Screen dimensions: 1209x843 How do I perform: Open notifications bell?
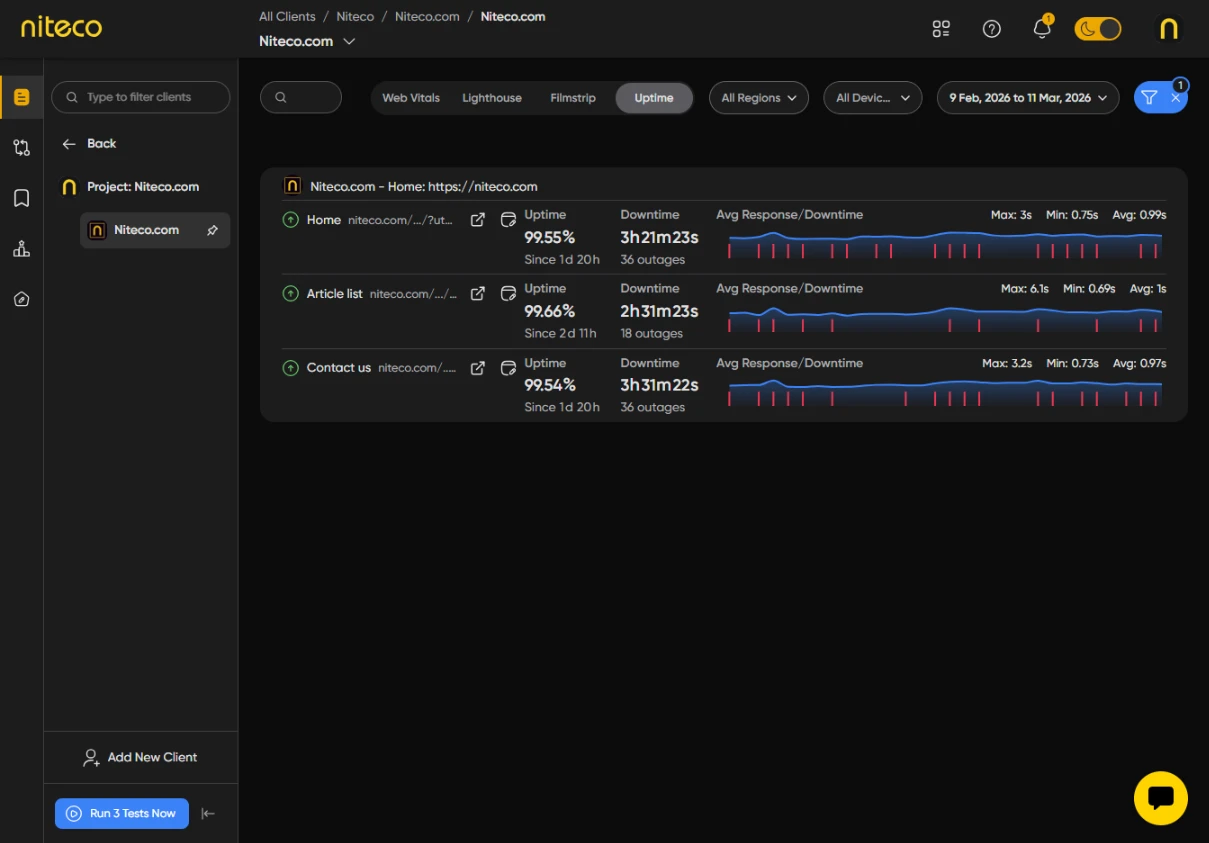pyautogui.click(x=1042, y=28)
